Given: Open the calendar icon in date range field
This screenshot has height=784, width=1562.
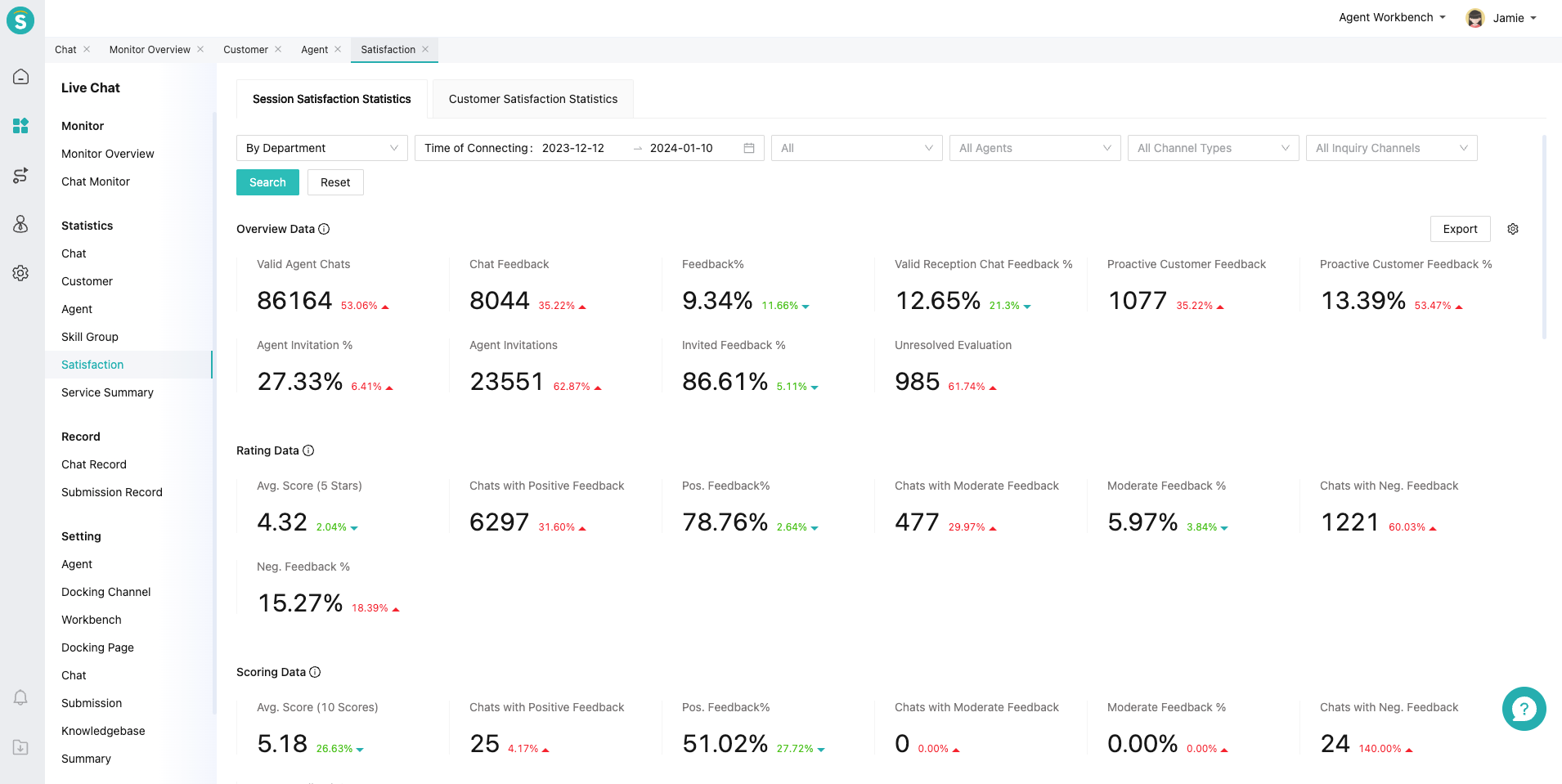Looking at the screenshot, I should tap(749, 148).
